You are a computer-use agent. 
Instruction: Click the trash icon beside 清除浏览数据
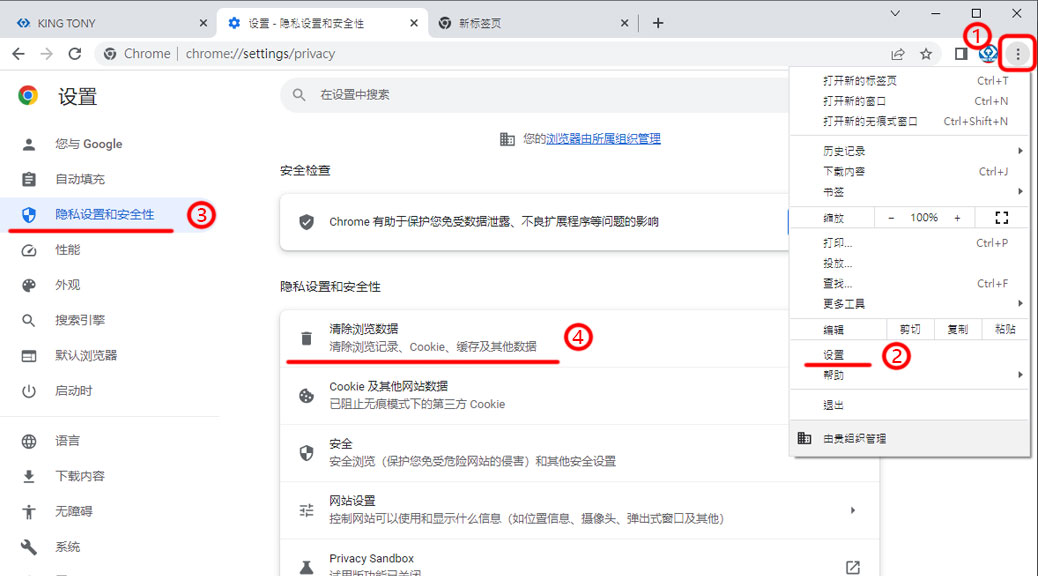[x=306, y=338]
